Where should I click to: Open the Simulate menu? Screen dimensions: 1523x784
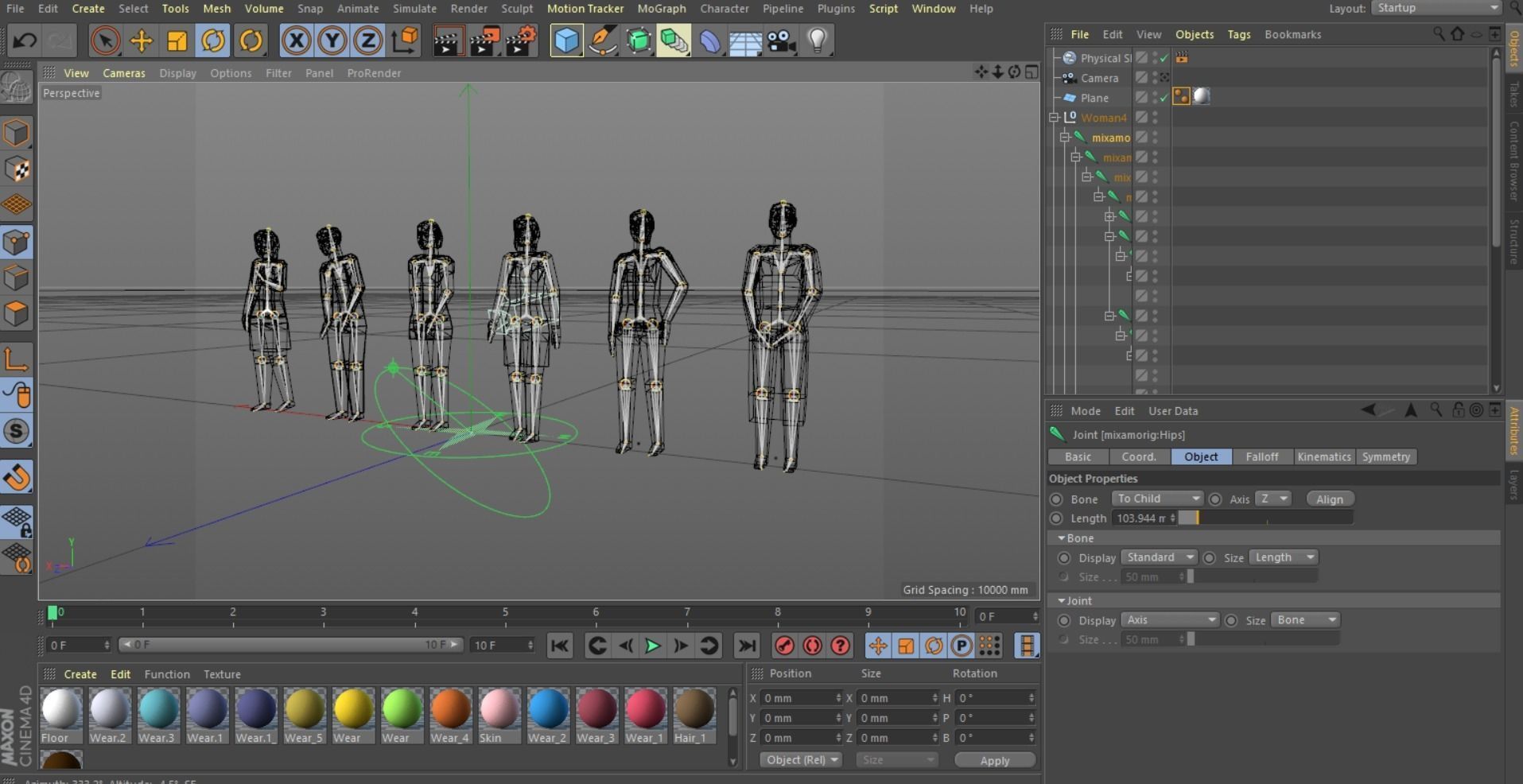414,8
